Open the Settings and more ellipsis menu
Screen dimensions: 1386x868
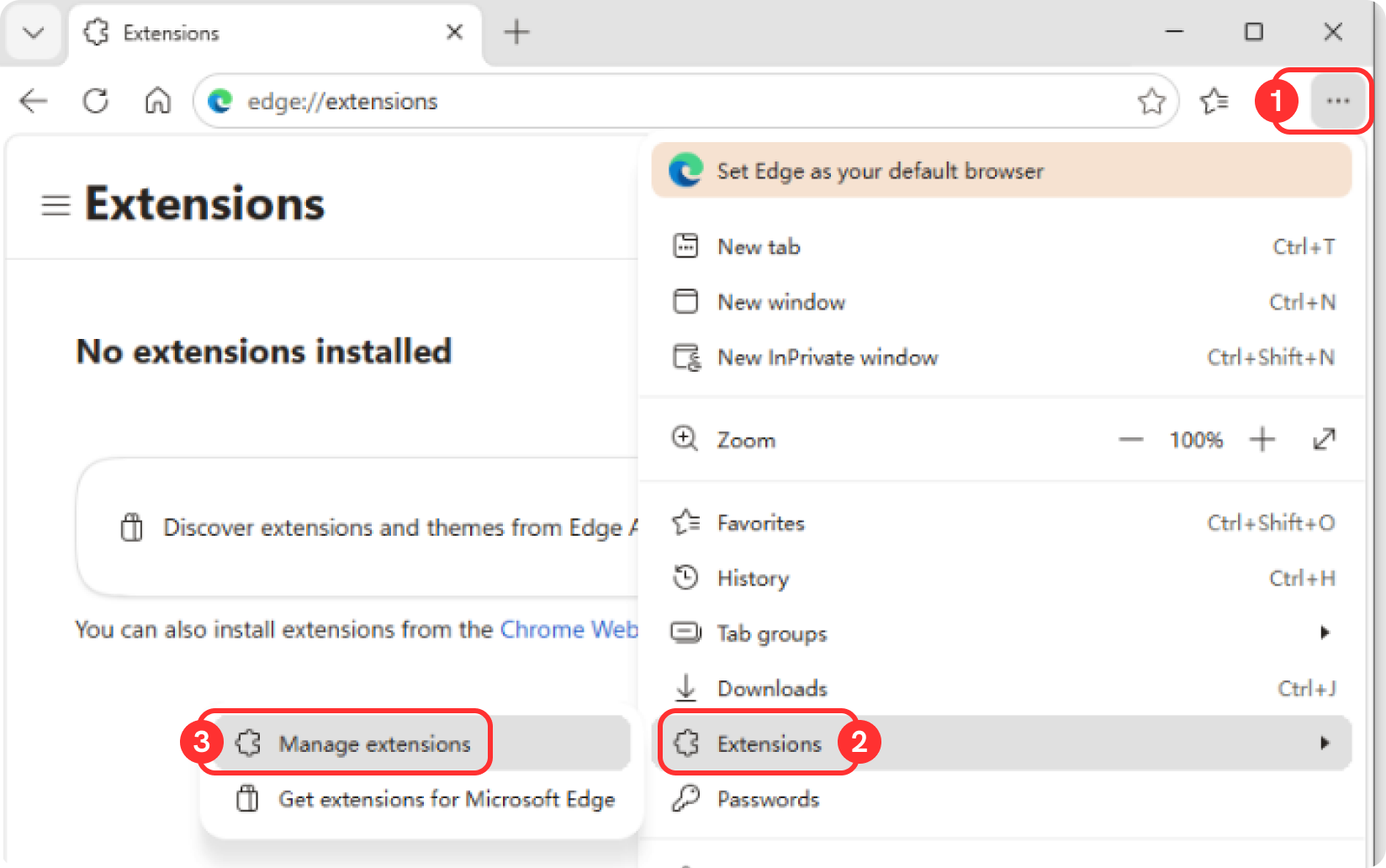pos(1337,101)
